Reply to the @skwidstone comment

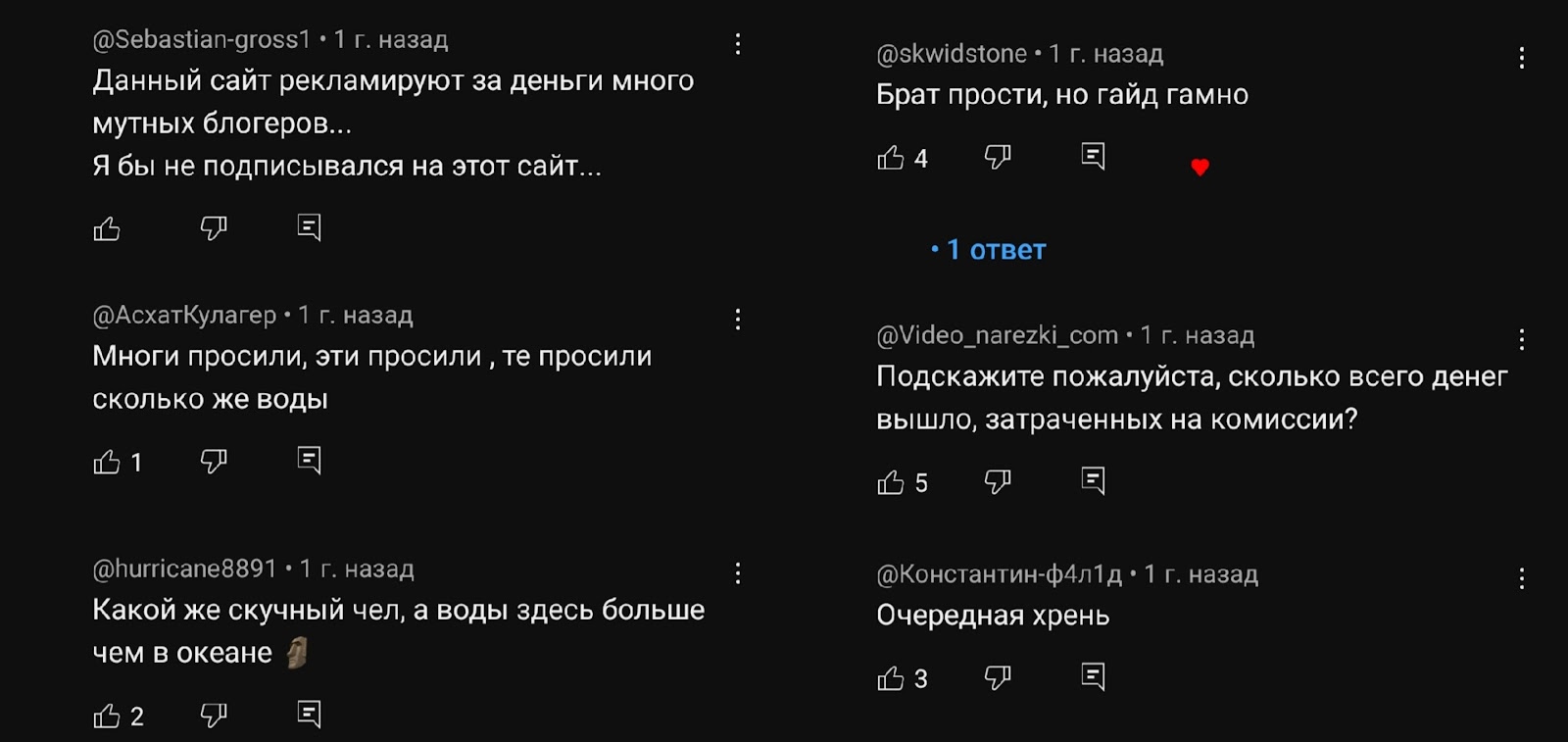tap(1093, 157)
